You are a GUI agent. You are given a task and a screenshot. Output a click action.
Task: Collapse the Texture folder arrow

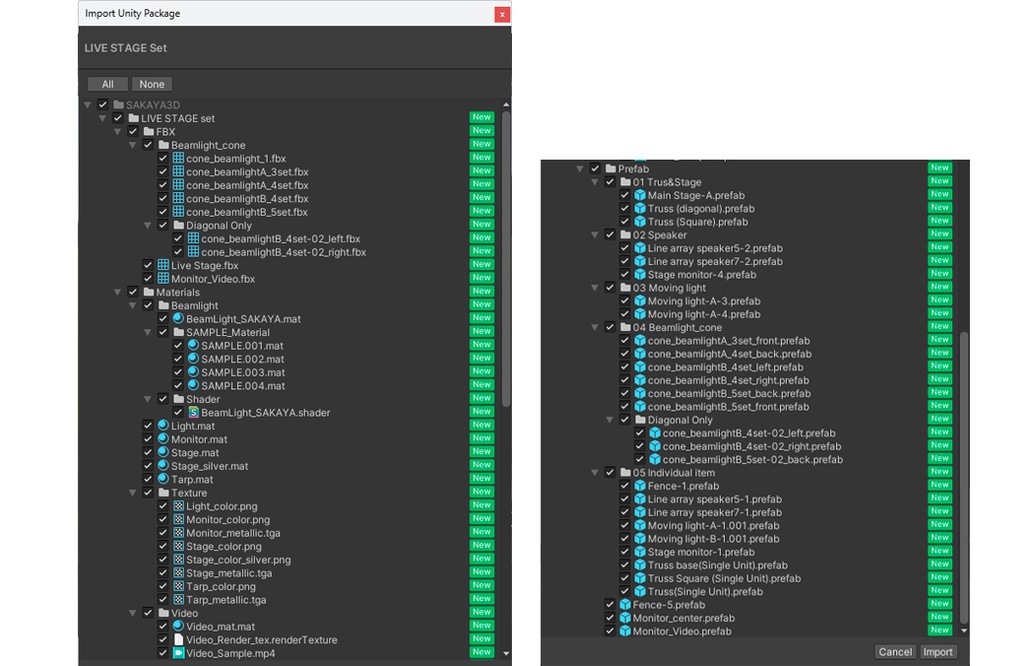(133, 492)
